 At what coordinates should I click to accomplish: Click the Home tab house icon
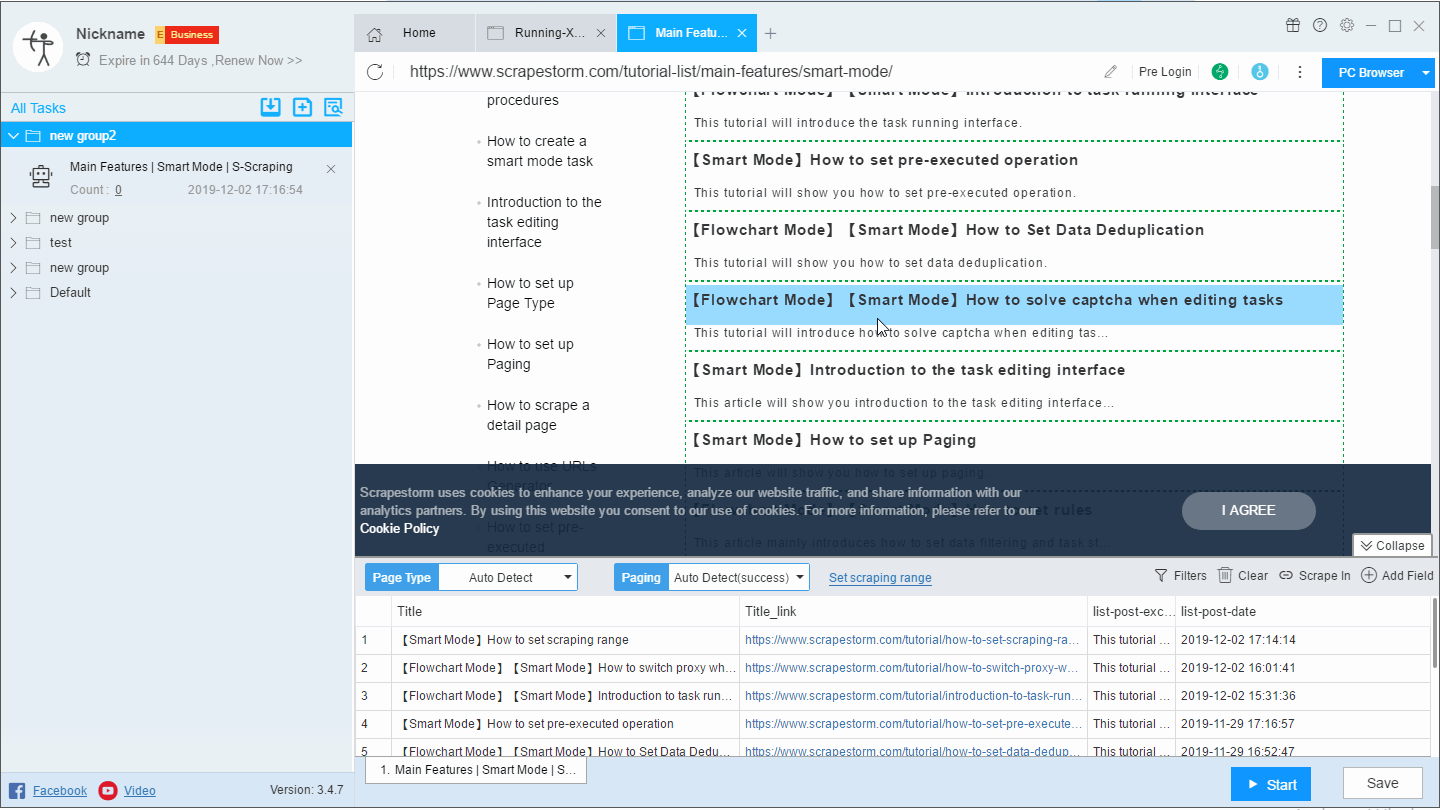[375, 34]
